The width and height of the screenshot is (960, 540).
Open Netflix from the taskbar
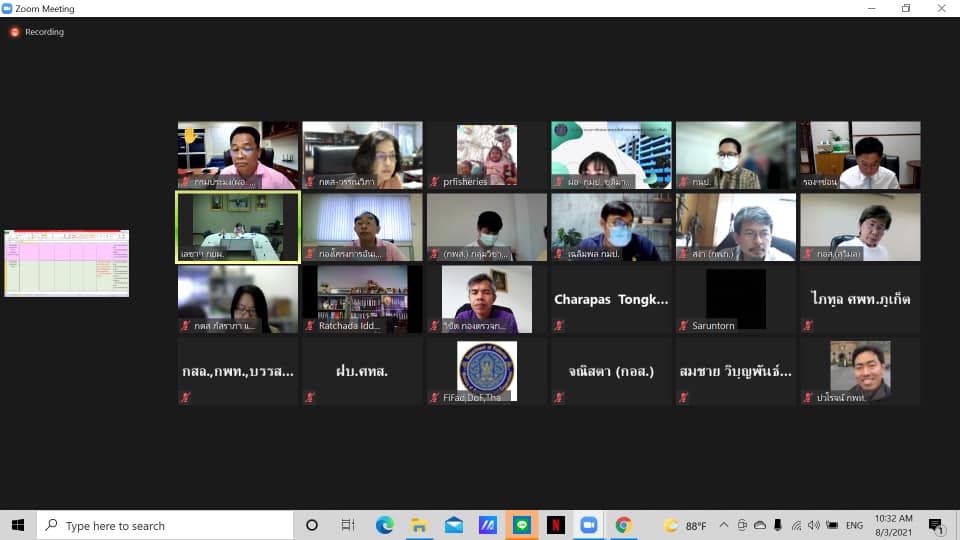coord(556,525)
